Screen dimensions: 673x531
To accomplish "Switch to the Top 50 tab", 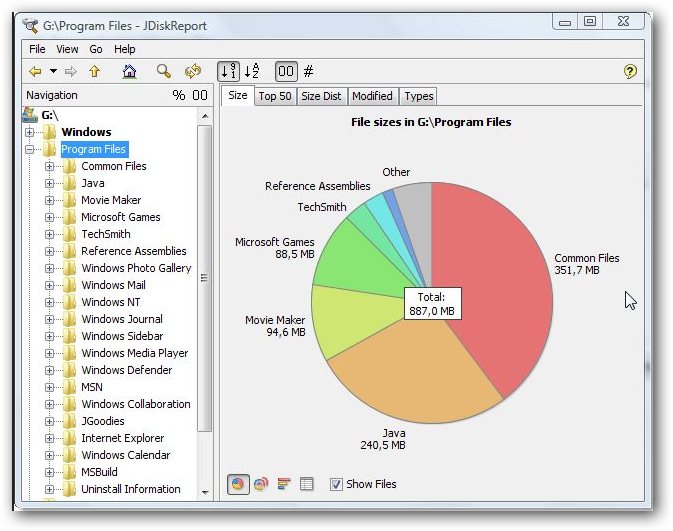I will (x=275, y=96).
